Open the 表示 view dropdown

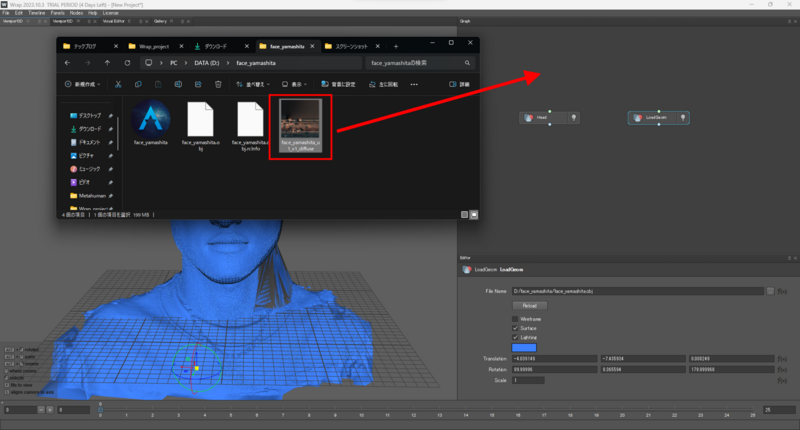click(x=294, y=84)
